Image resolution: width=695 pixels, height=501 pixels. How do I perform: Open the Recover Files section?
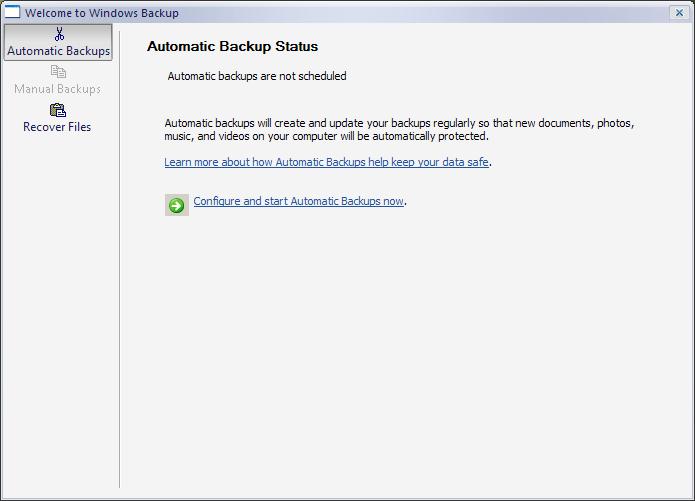(x=57, y=118)
